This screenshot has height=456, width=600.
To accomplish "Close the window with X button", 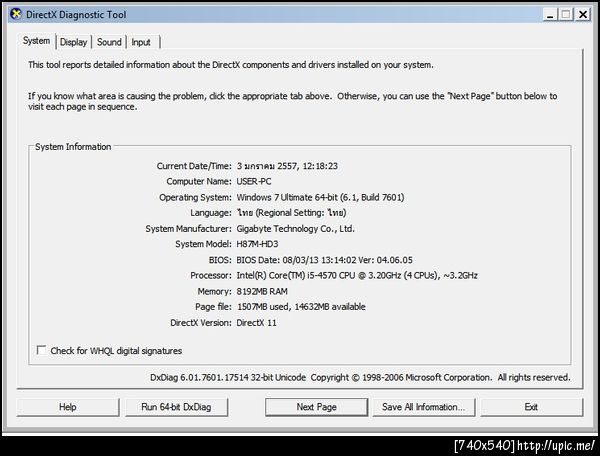I will (x=583, y=15).
